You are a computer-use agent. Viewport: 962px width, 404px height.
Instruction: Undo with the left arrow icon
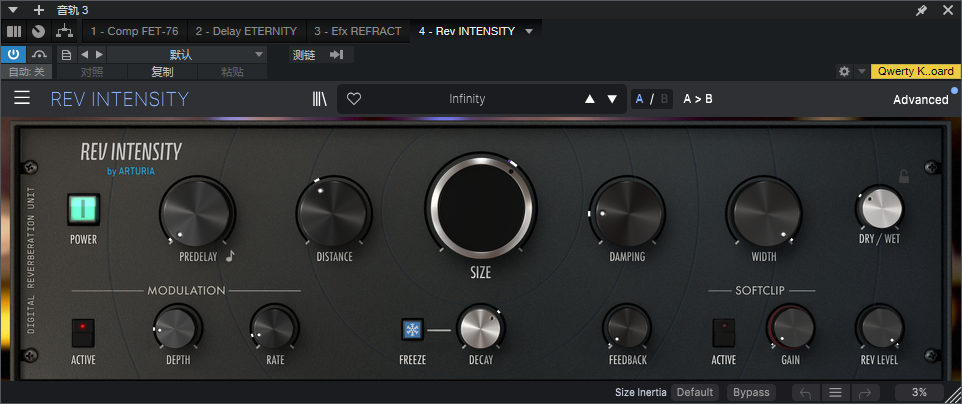coord(806,392)
